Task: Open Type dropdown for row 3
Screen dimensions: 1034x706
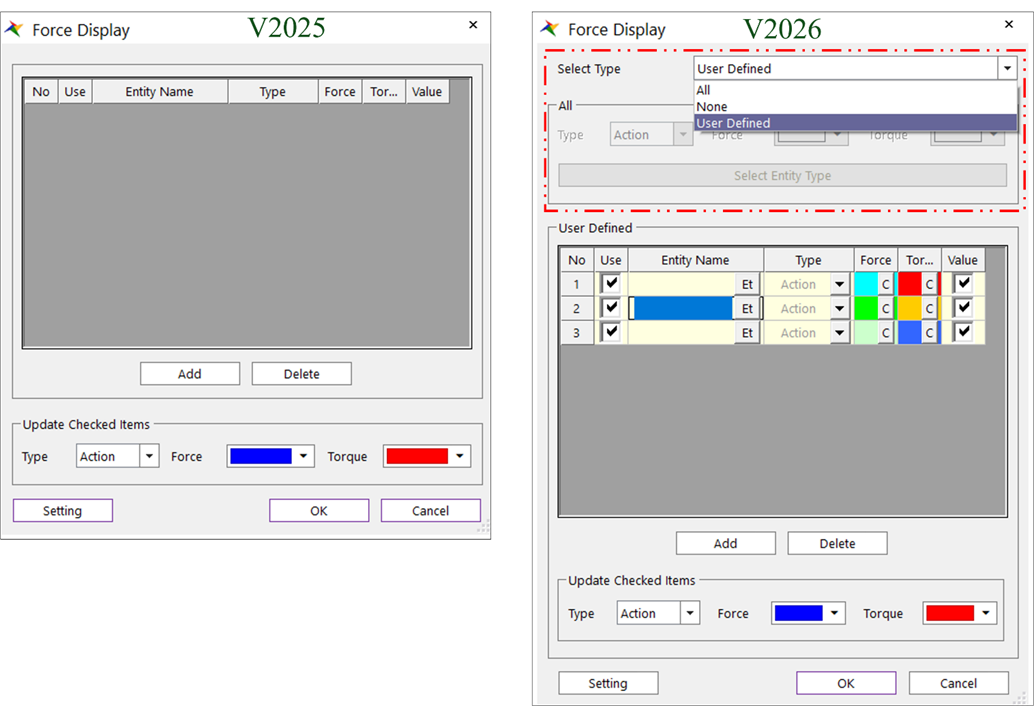Action: [839, 333]
